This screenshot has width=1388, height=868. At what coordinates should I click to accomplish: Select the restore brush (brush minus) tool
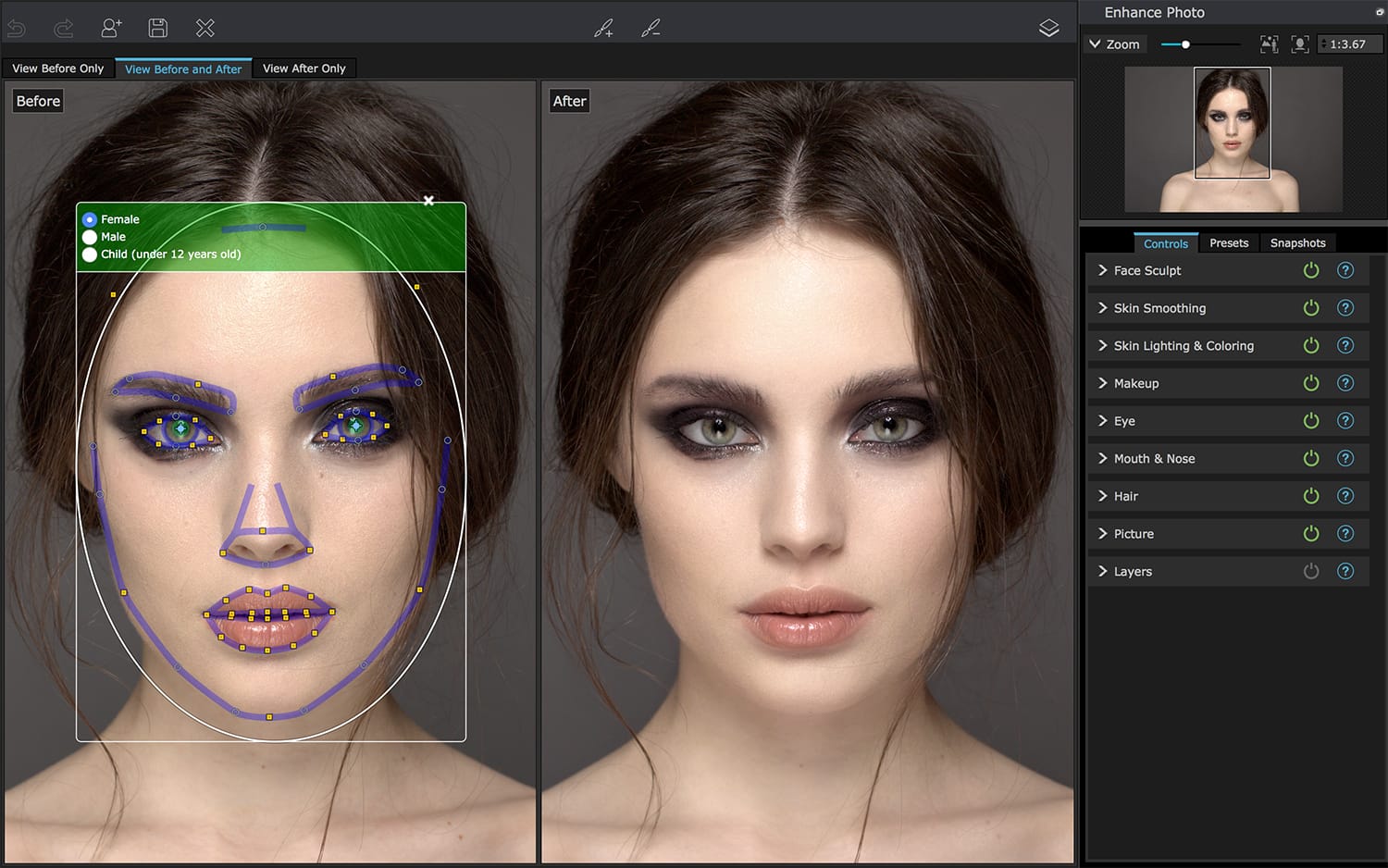(x=650, y=28)
